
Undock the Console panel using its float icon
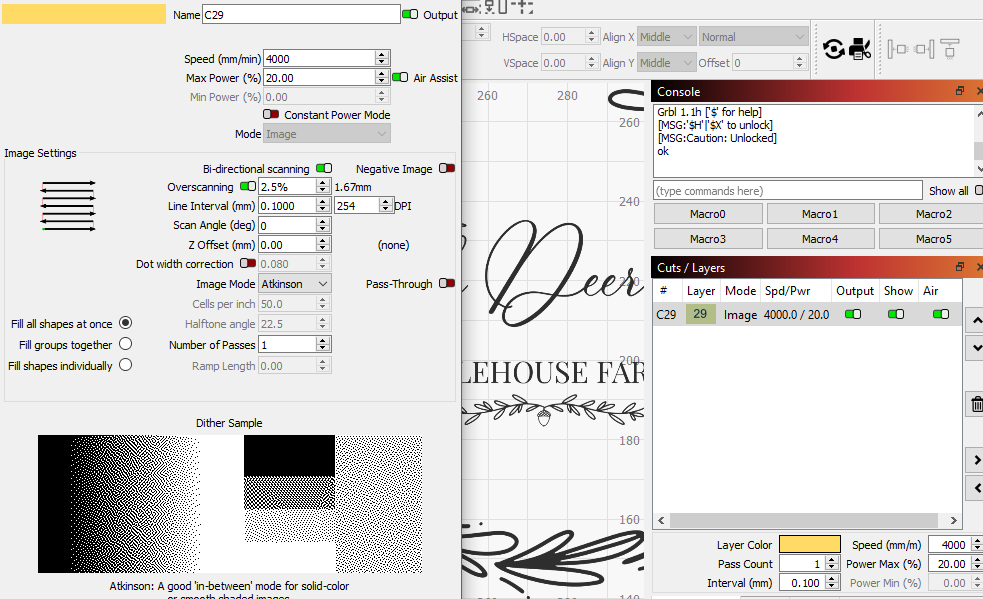click(960, 91)
